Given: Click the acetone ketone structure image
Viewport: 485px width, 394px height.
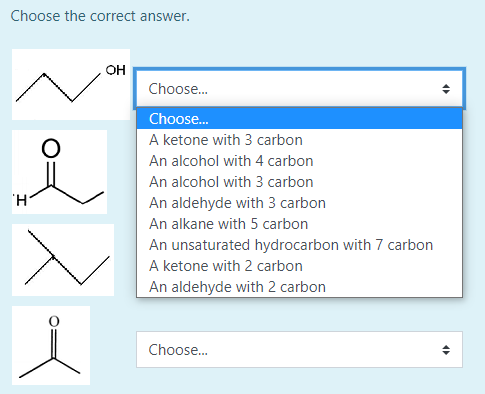Looking at the screenshot, I should pos(51,345).
